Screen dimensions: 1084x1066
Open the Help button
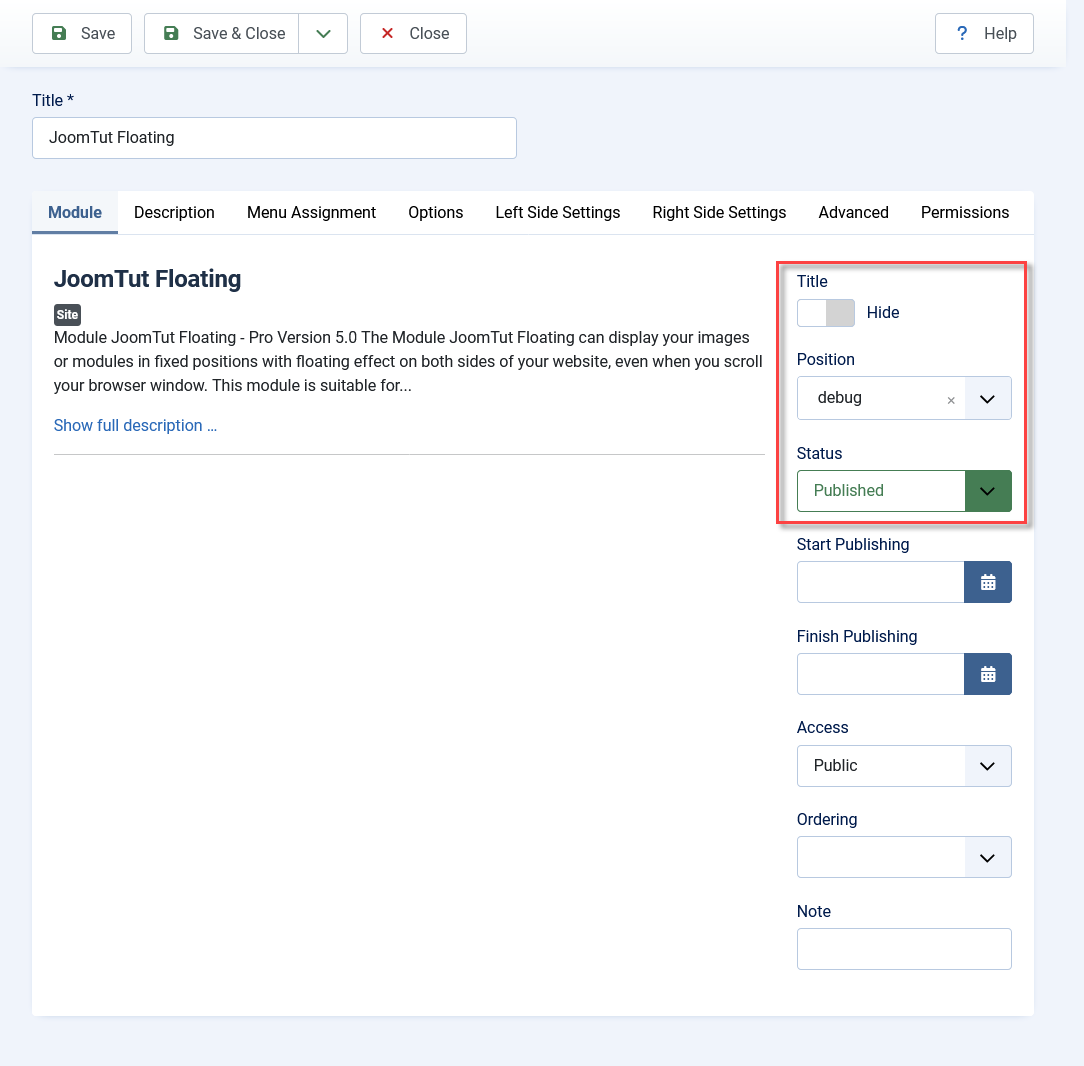coord(984,33)
